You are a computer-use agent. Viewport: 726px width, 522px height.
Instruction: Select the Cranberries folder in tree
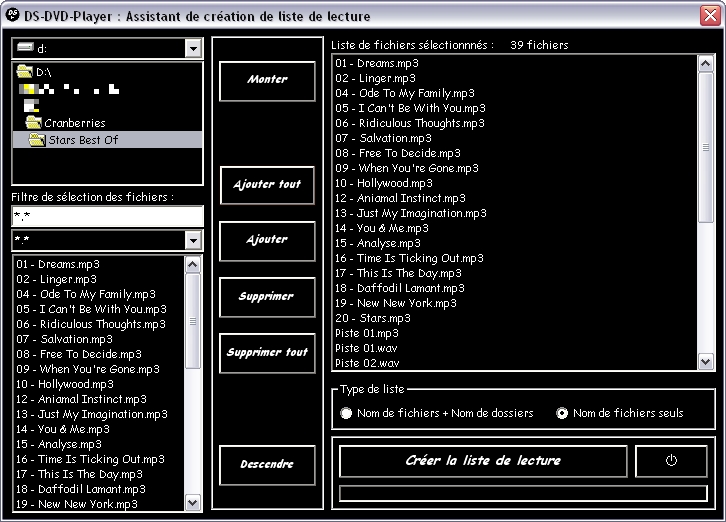point(75,123)
